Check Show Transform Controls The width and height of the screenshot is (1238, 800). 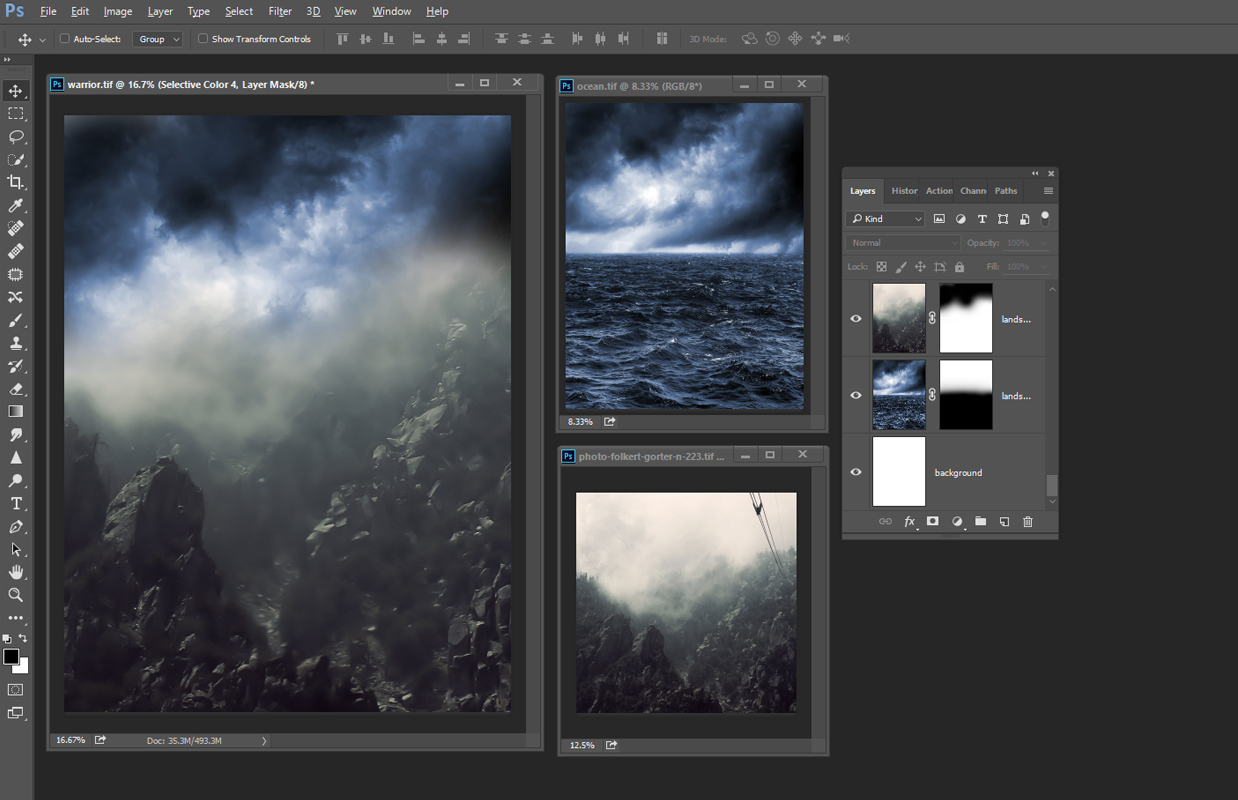click(x=203, y=39)
